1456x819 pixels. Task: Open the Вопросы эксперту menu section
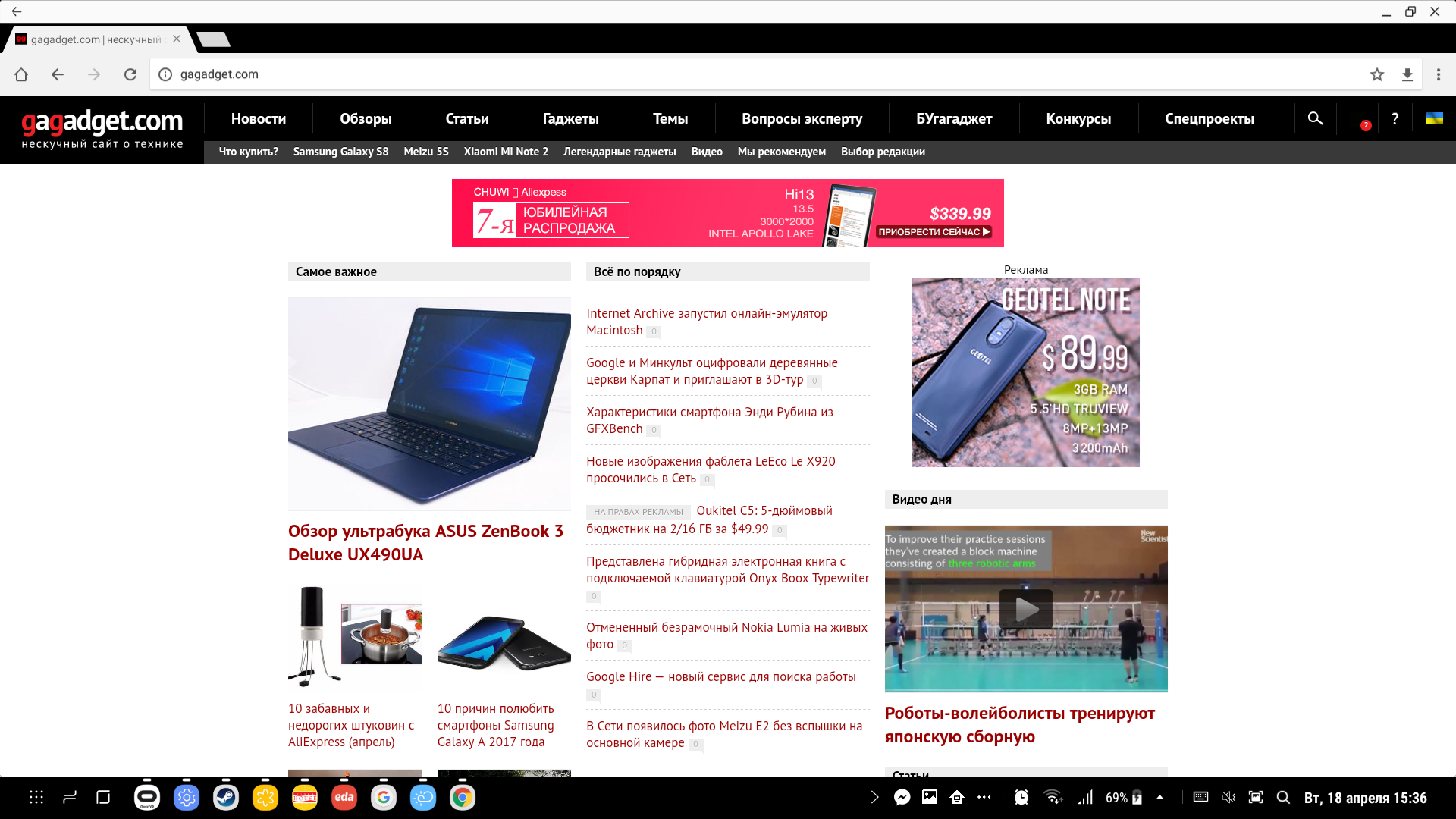[802, 119]
